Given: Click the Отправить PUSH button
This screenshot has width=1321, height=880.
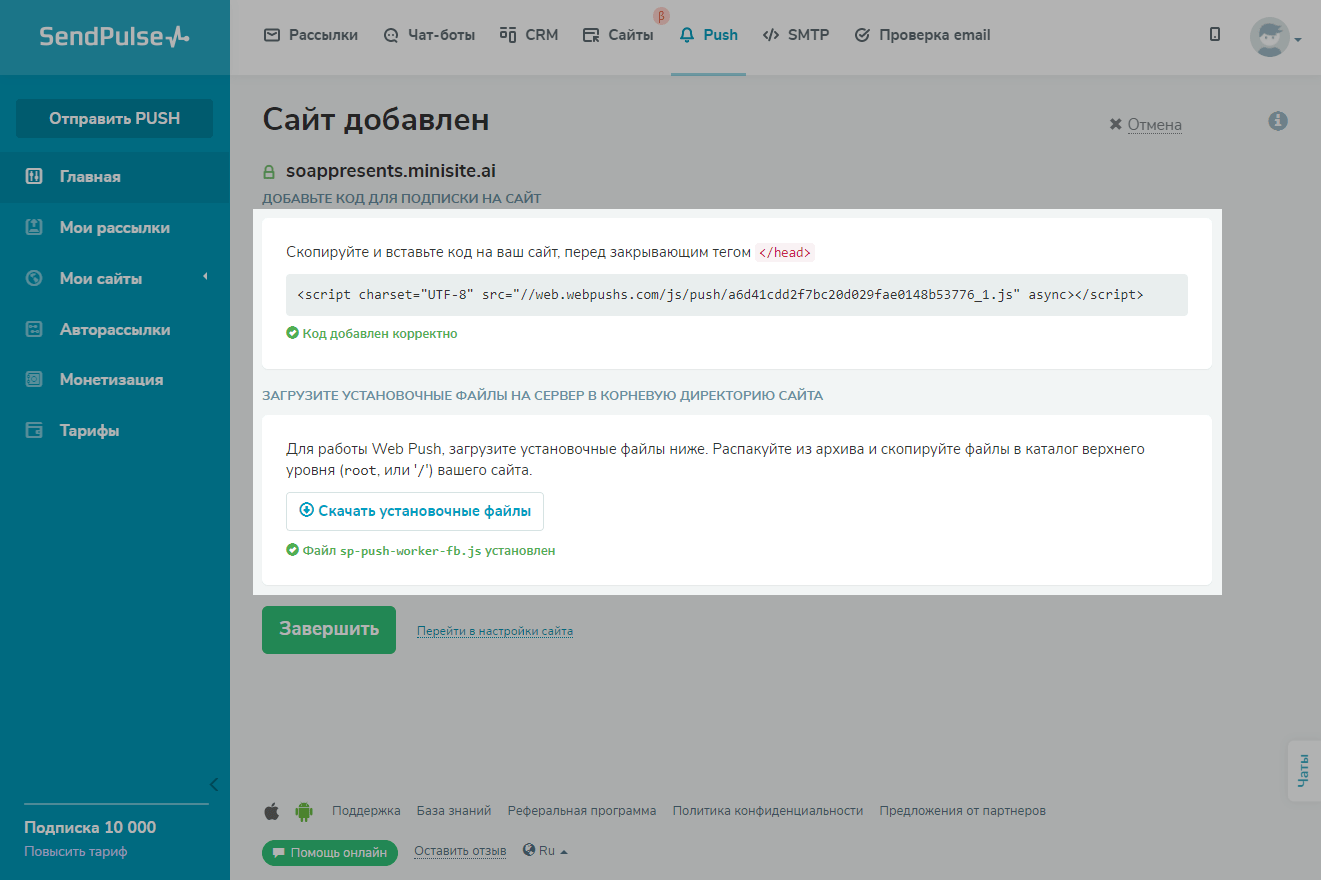Looking at the screenshot, I should (x=114, y=118).
